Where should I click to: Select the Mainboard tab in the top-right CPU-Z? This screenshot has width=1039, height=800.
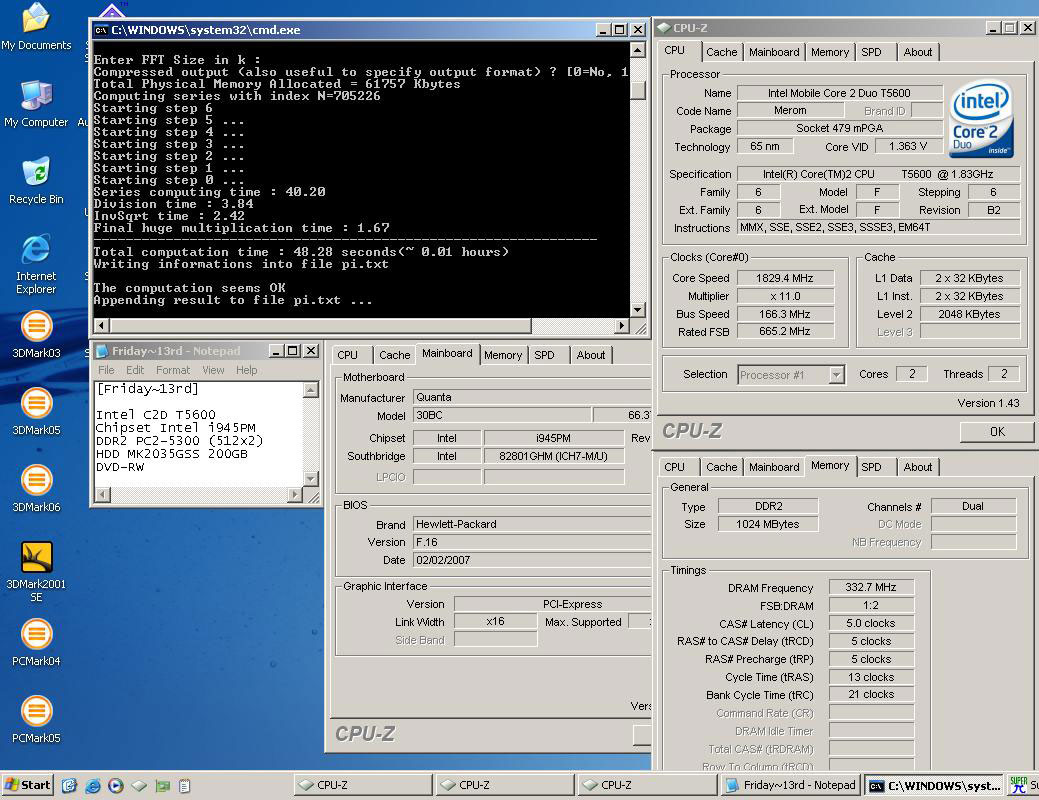774,52
